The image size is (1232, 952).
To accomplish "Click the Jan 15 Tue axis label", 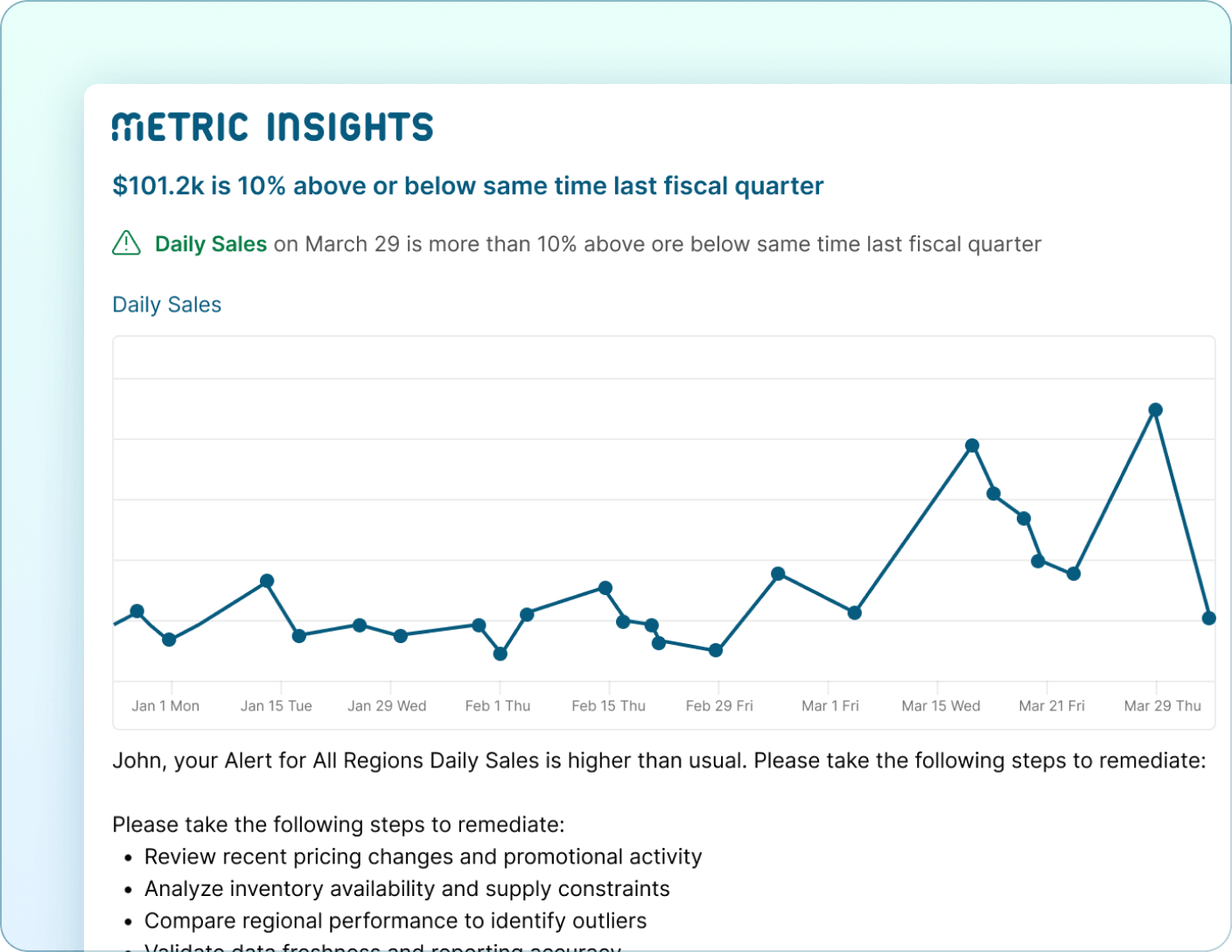I will [x=276, y=706].
